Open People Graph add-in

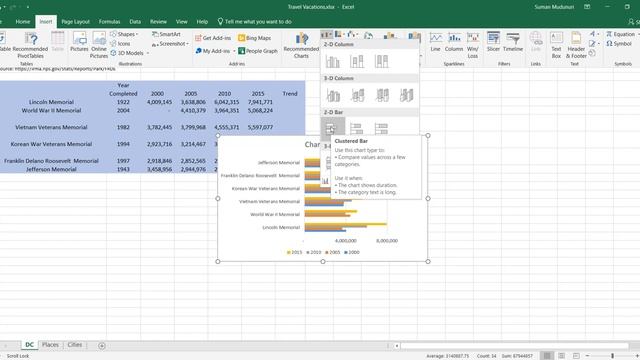pyautogui.click(x=258, y=51)
